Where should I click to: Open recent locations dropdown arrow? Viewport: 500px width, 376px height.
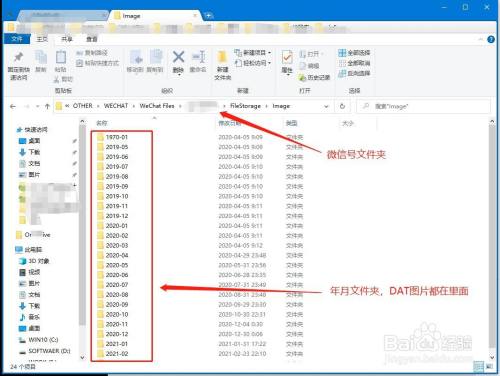tap(37, 106)
